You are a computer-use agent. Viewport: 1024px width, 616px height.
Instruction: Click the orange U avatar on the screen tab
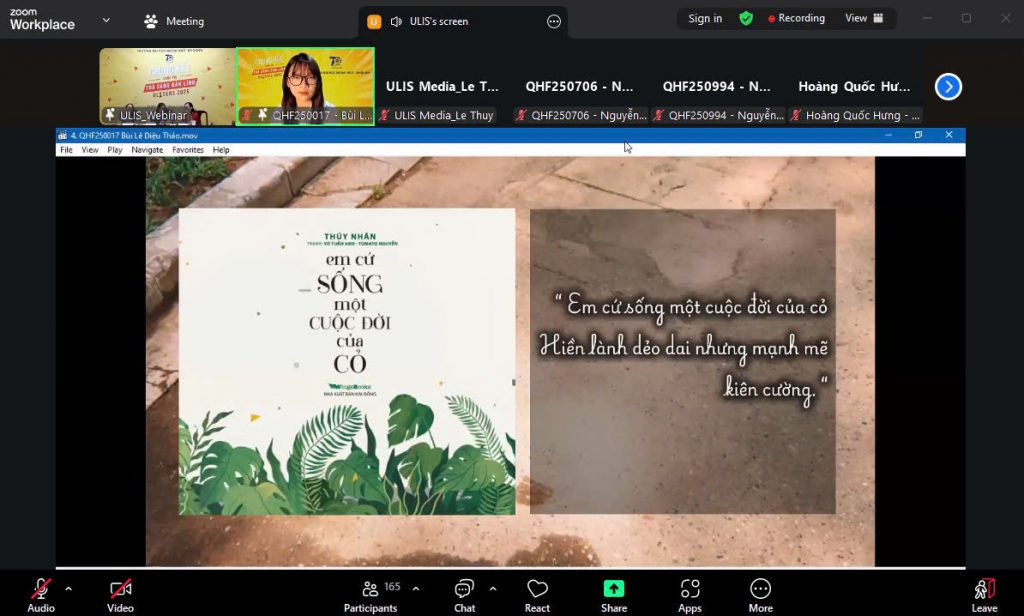(374, 22)
